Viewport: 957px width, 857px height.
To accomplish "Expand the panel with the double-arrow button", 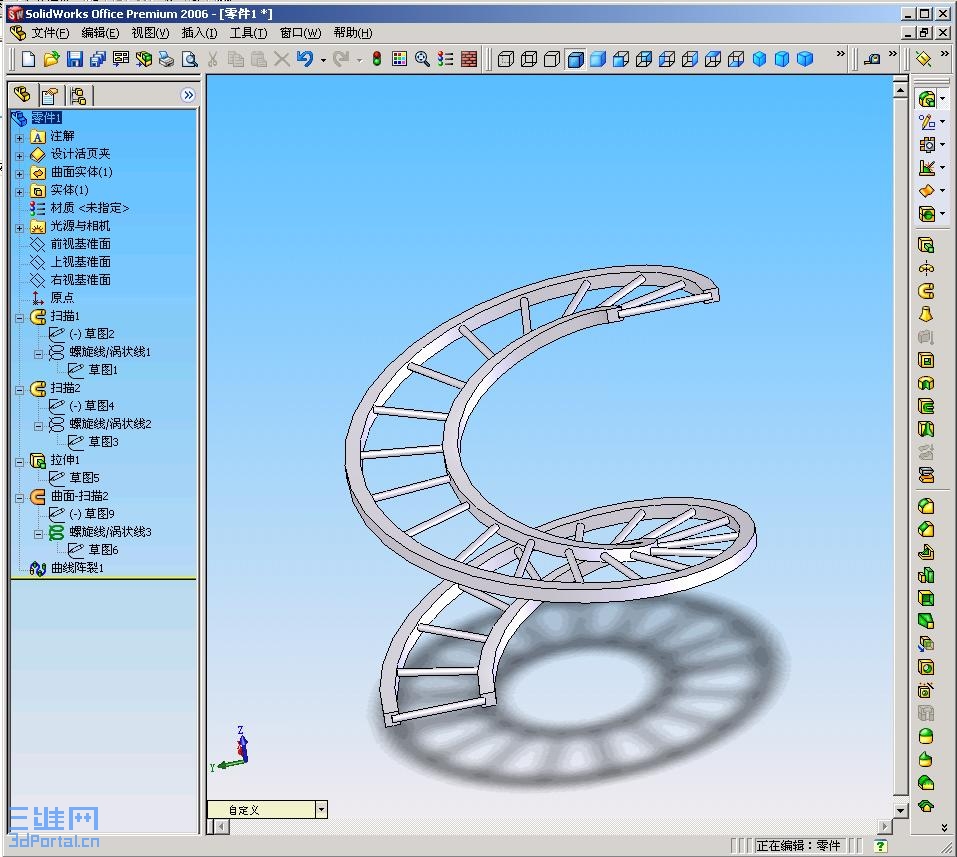I will click(x=188, y=95).
